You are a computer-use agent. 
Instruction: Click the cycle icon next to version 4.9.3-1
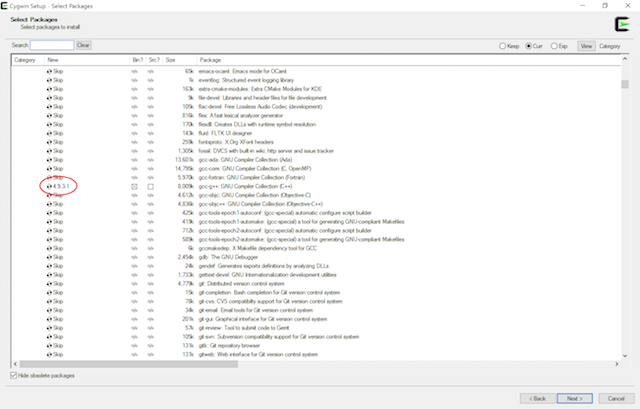[x=48, y=186]
